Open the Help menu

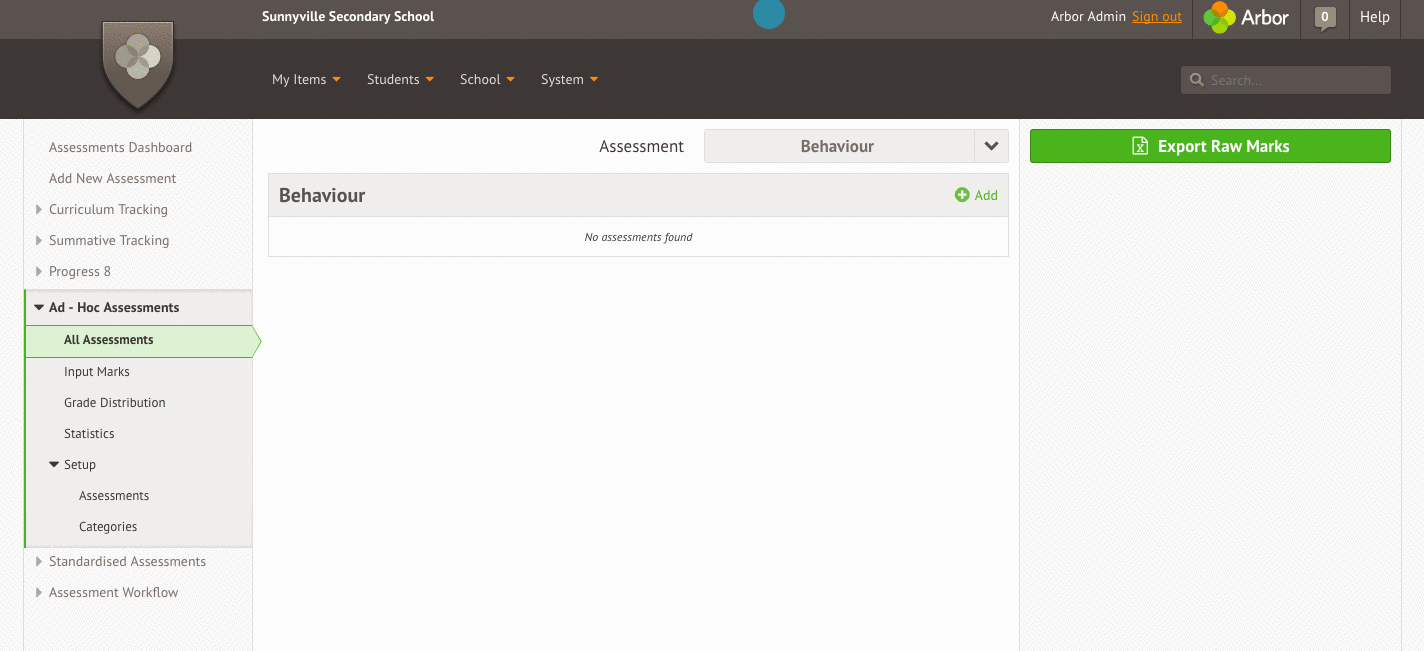click(x=1375, y=17)
